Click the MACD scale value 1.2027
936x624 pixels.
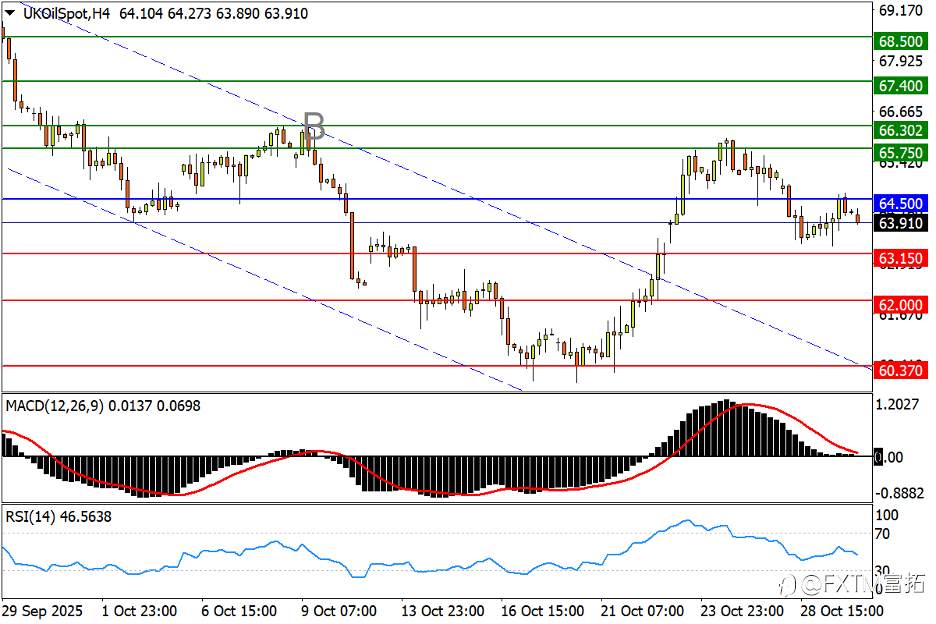tap(897, 404)
